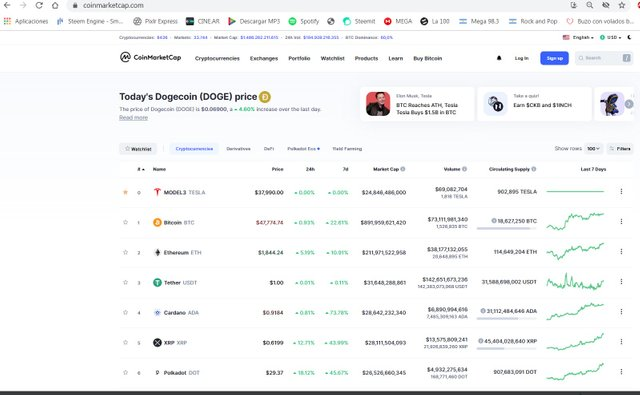
Task: Toggle watchlist star for Bitcoin
Action: pos(125,222)
